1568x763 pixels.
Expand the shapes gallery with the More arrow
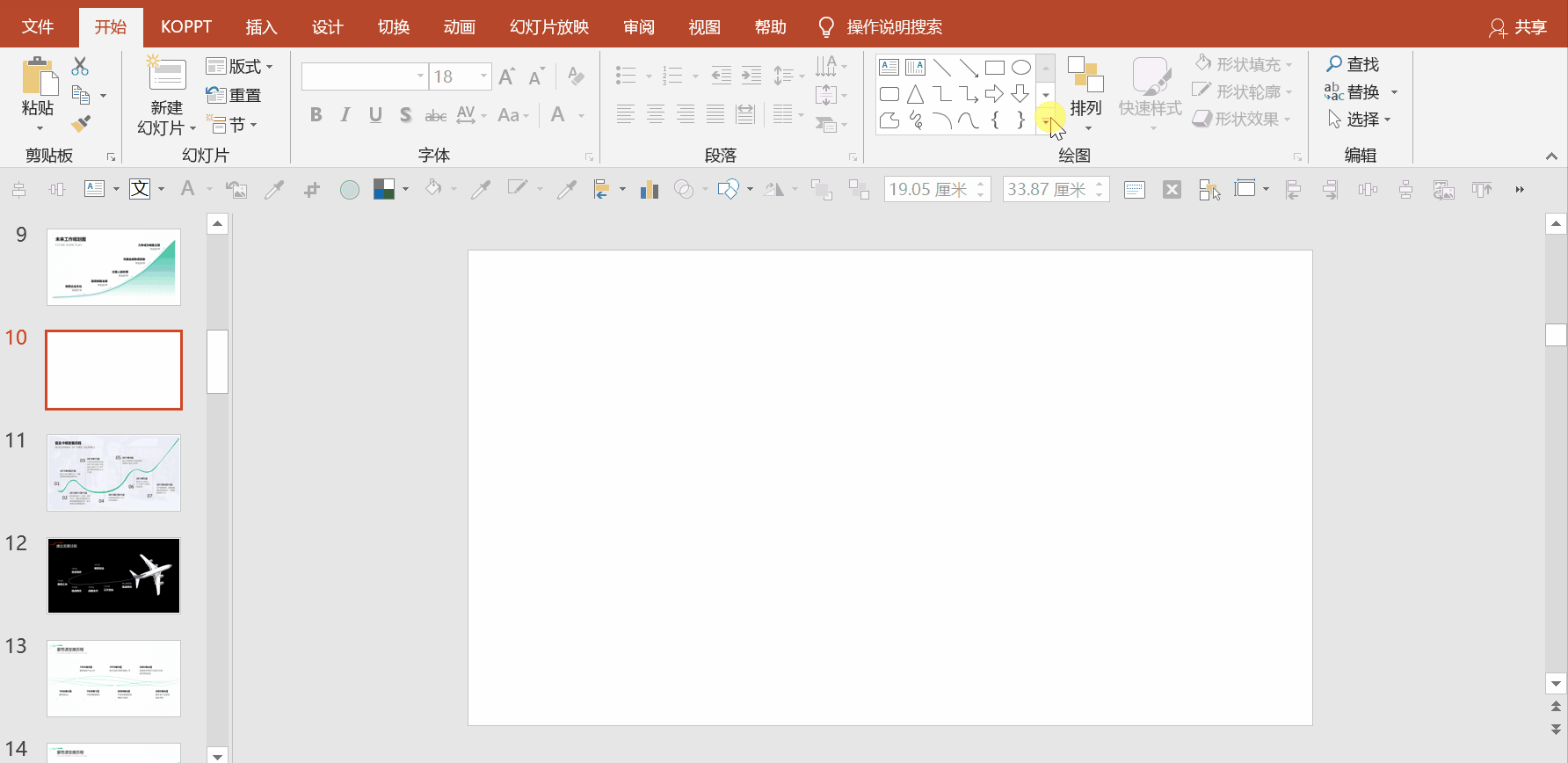tap(1046, 120)
